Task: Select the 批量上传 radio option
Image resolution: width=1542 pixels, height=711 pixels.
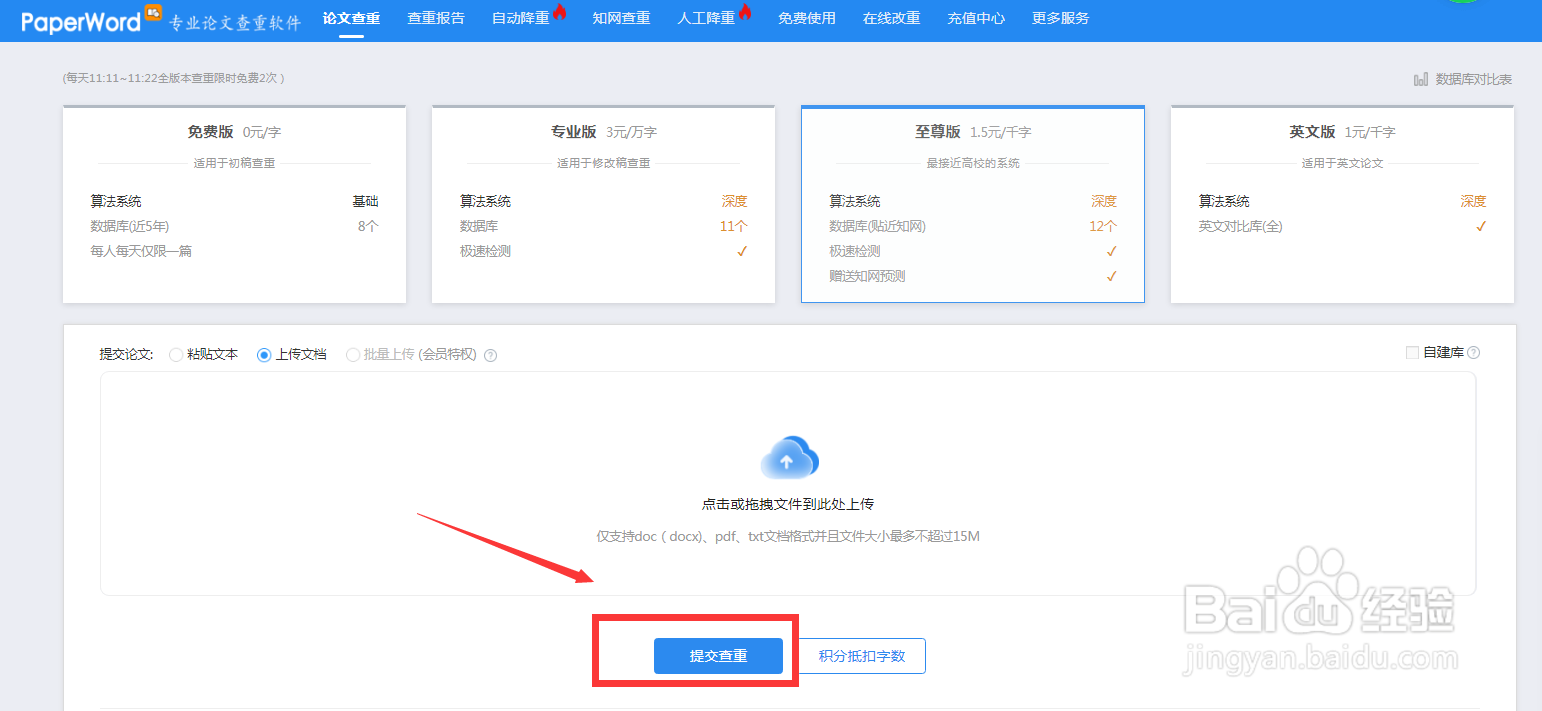Action: [x=353, y=354]
